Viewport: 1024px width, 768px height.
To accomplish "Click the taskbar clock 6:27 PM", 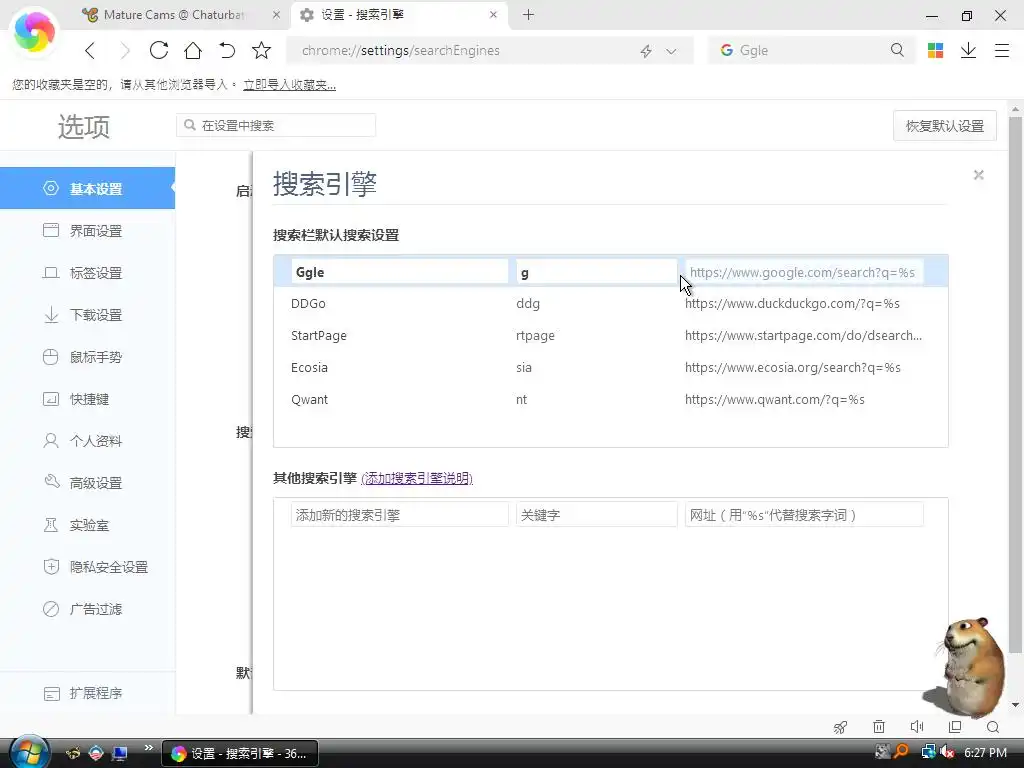I will click(985, 753).
